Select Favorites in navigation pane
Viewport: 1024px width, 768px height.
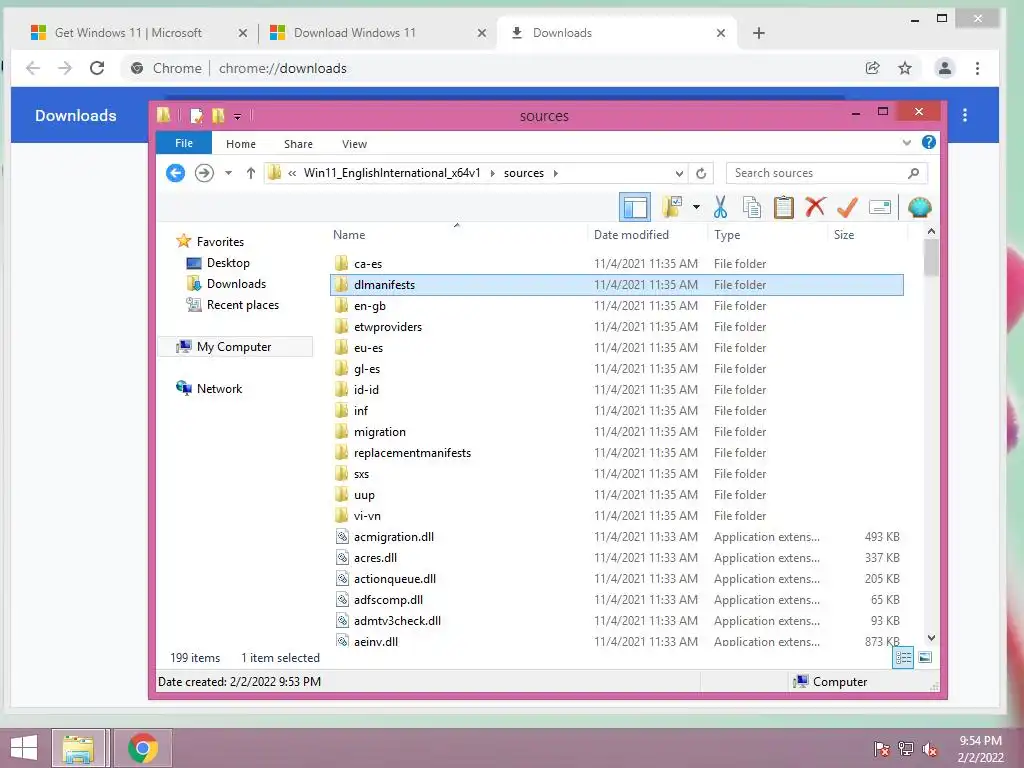tap(220, 242)
